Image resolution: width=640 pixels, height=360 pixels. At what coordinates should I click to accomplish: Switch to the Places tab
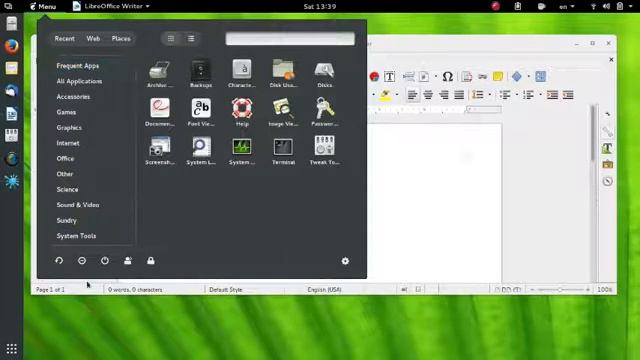click(121, 39)
